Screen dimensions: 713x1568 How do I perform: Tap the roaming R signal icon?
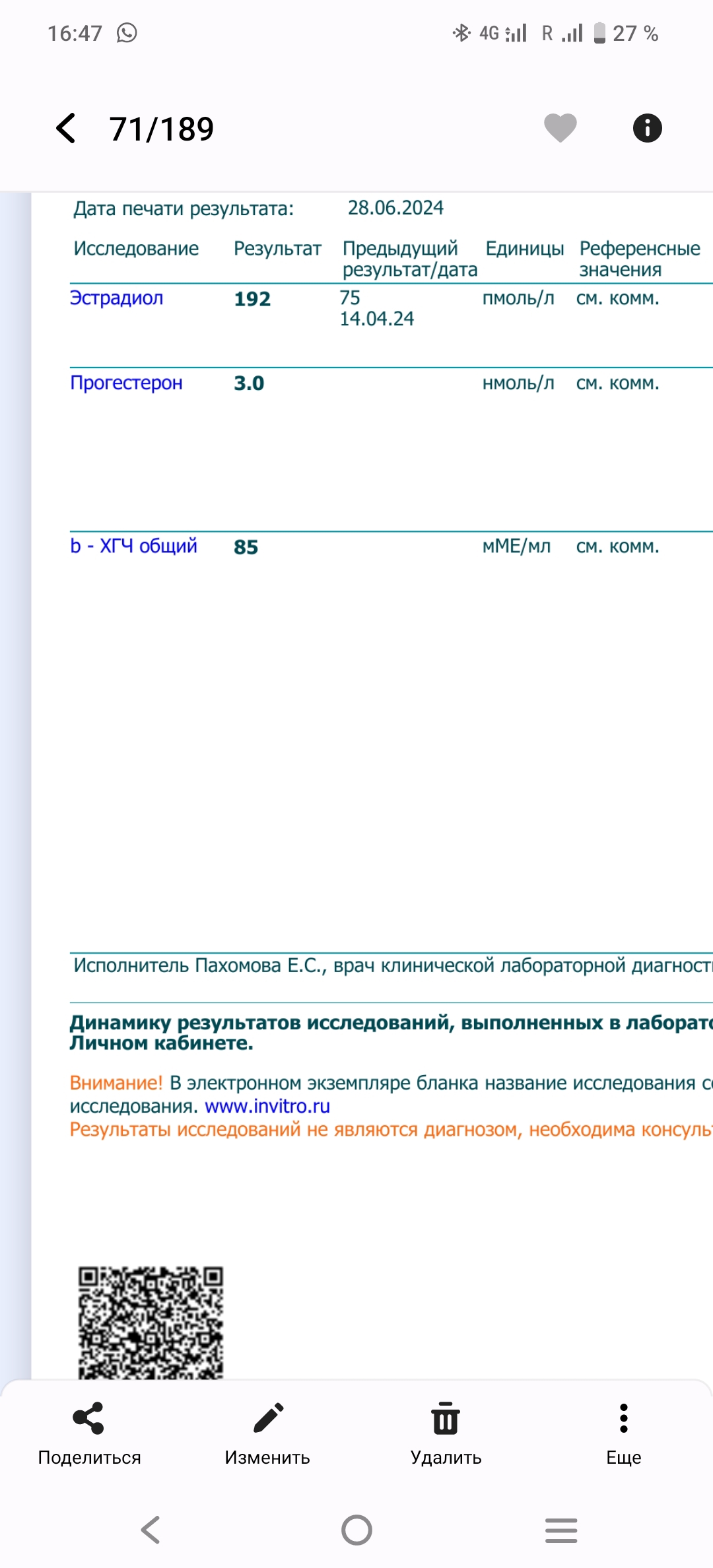[562, 33]
